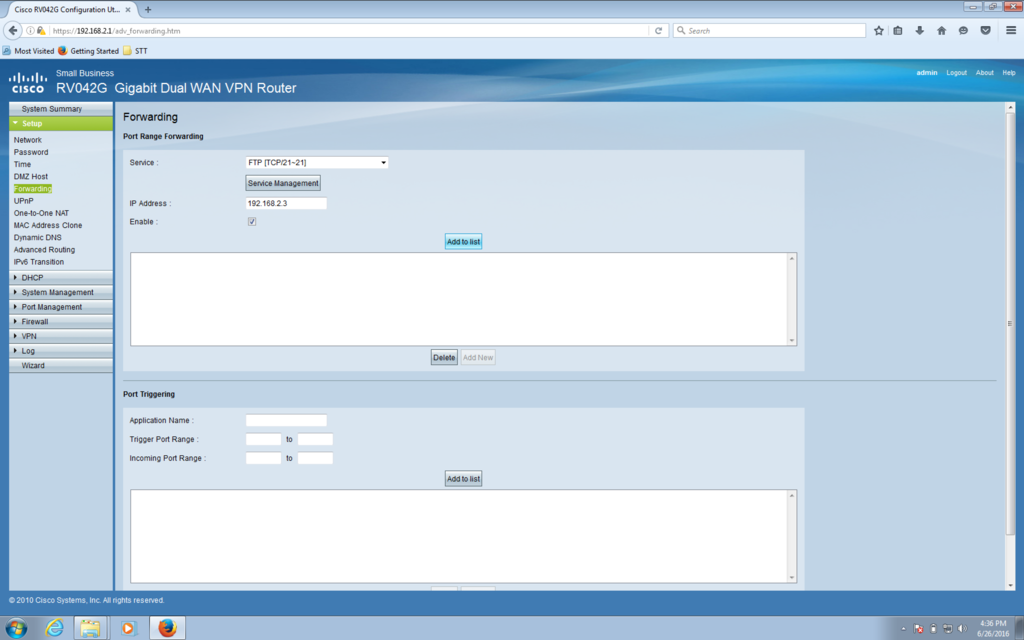This screenshot has width=1024, height=640.
Task: Open File Explorer from the taskbar
Action: [90, 628]
